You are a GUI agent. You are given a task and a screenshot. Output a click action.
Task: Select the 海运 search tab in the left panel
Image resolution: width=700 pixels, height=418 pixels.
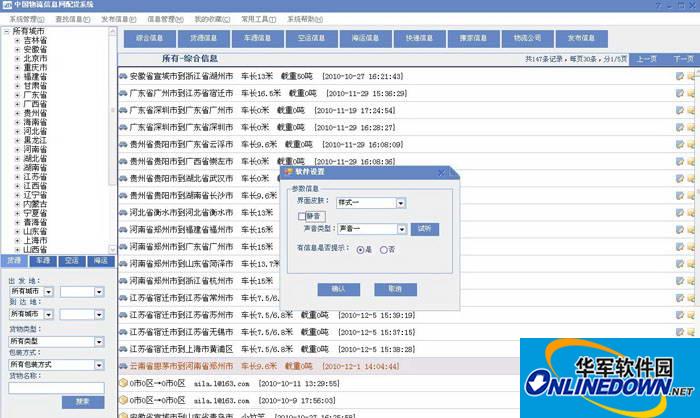pos(101,261)
